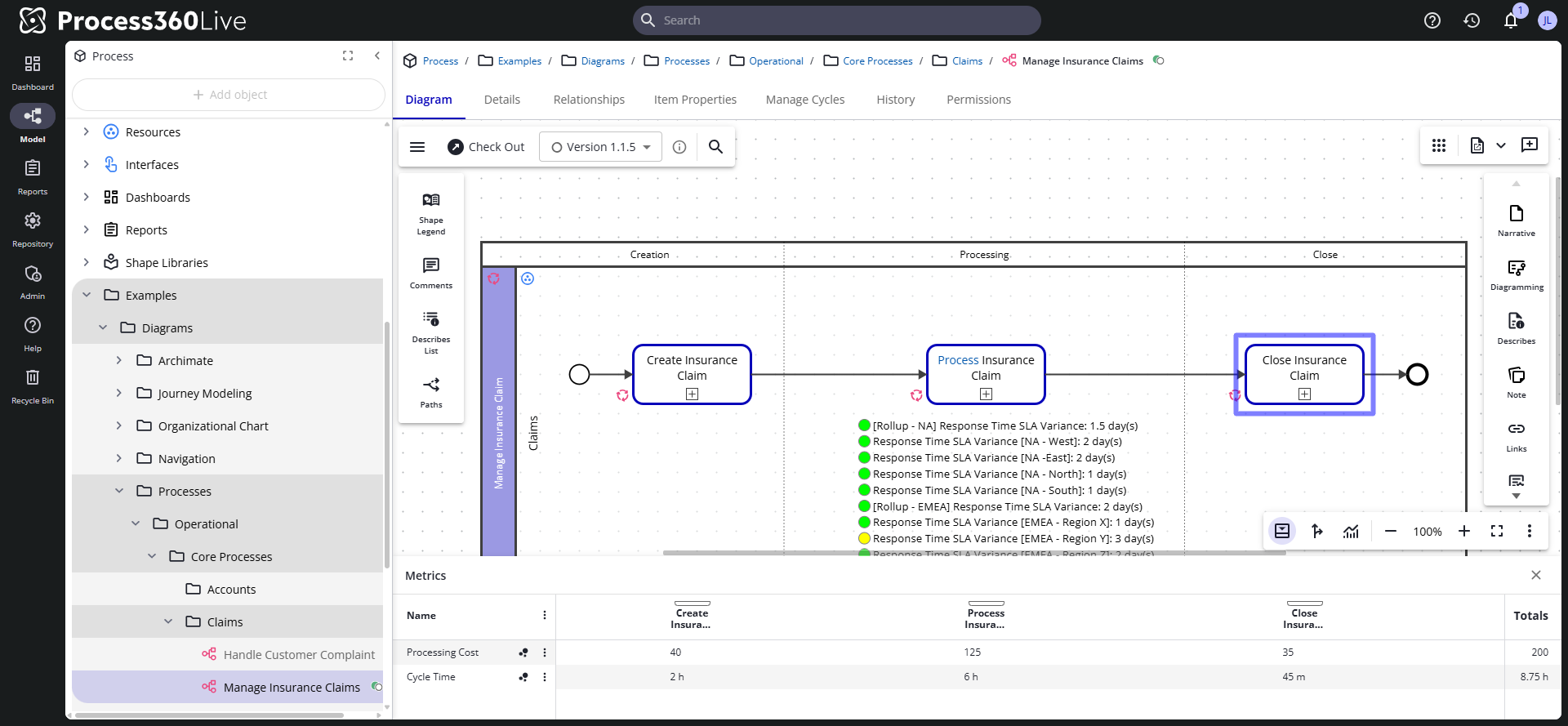Go to Operational breadcrumb link

pyautogui.click(x=776, y=61)
